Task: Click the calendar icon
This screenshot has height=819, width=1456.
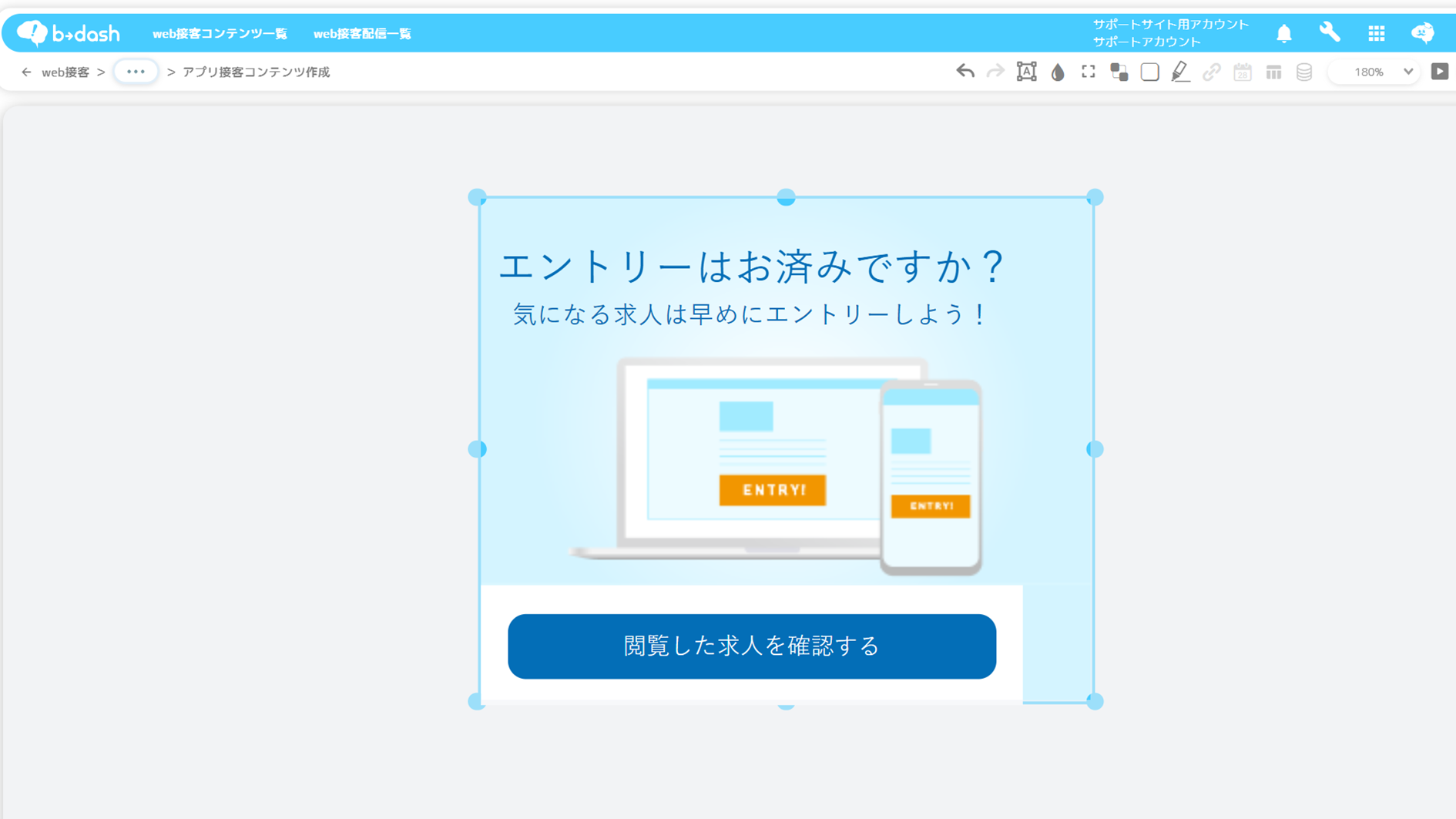Action: (x=1243, y=72)
